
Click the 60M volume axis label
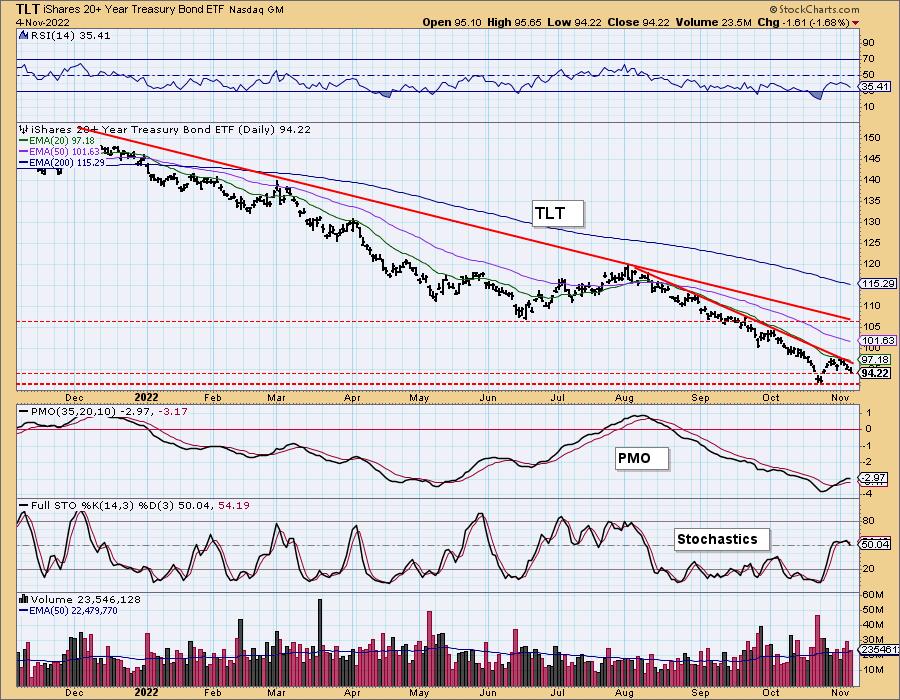(872, 594)
